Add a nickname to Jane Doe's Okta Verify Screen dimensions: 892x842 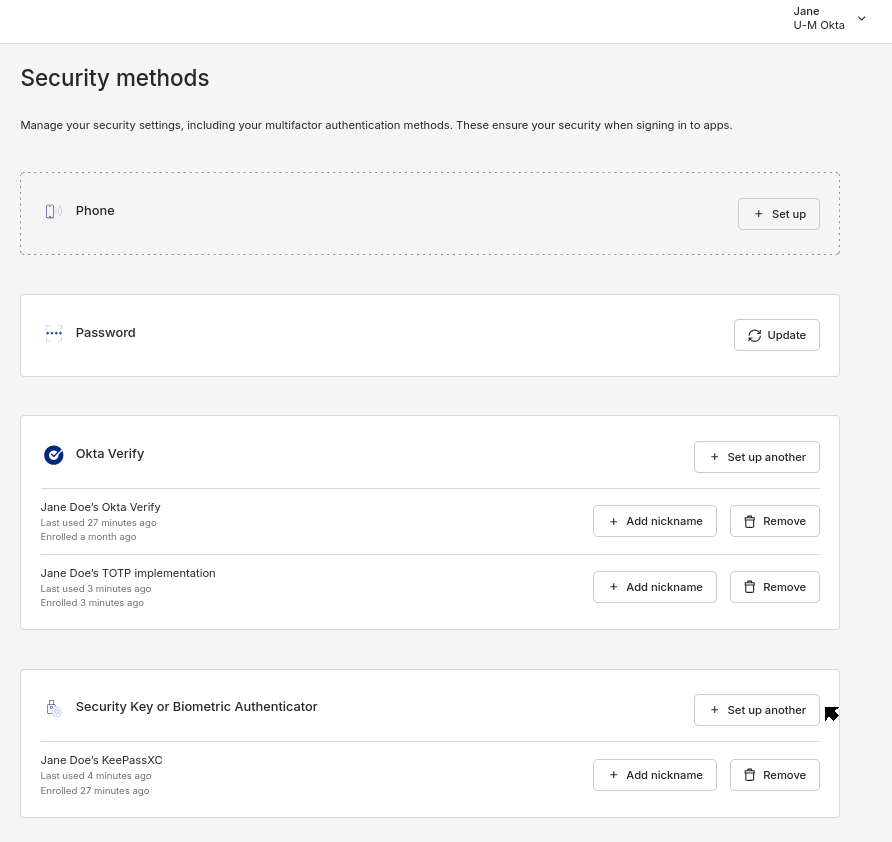(x=654, y=521)
